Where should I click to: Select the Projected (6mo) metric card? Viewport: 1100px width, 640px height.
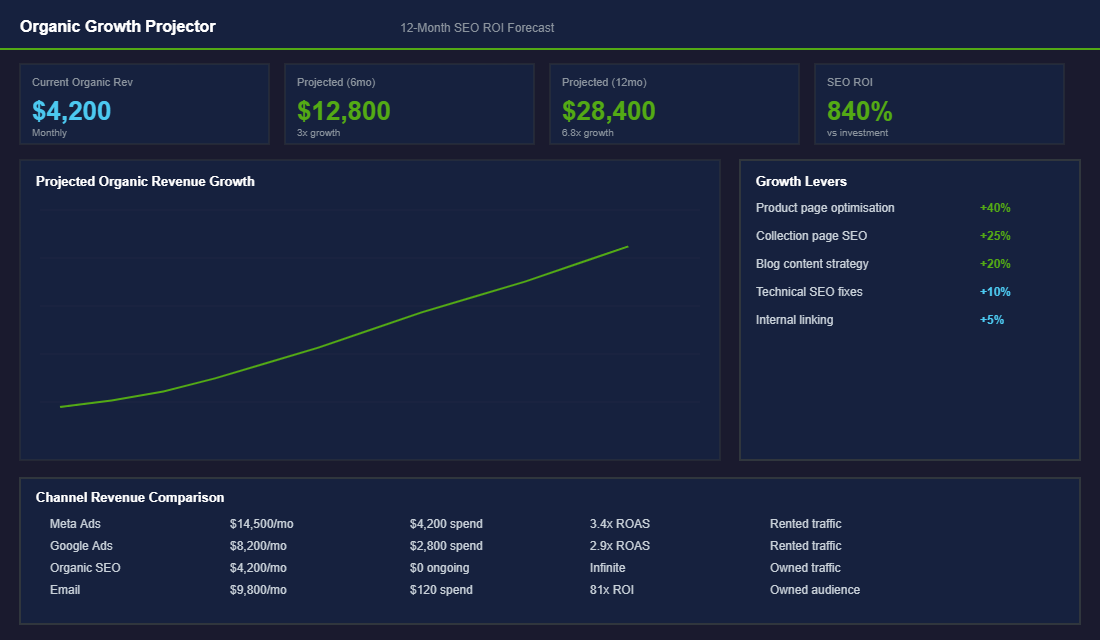(409, 103)
